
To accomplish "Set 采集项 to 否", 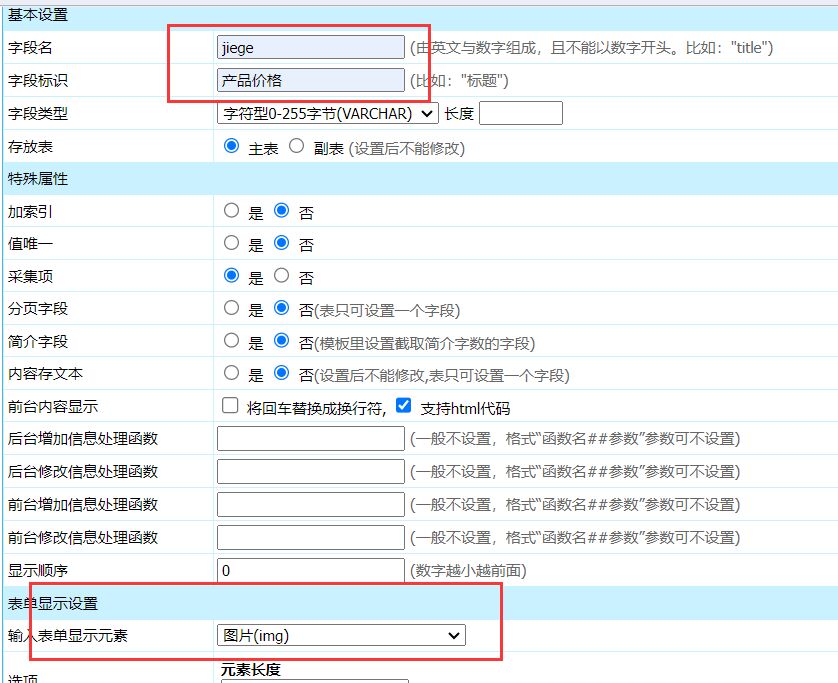I will pyautogui.click(x=282, y=275).
